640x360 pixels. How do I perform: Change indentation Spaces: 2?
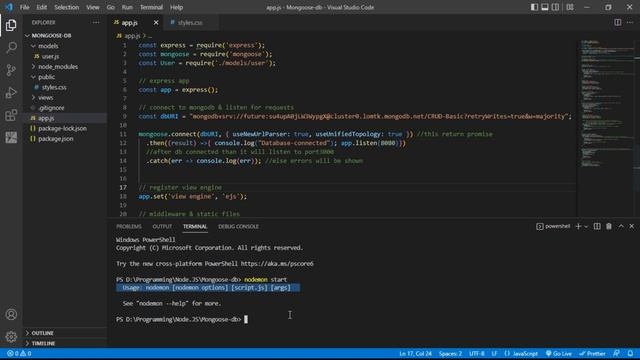click(450, 353)
